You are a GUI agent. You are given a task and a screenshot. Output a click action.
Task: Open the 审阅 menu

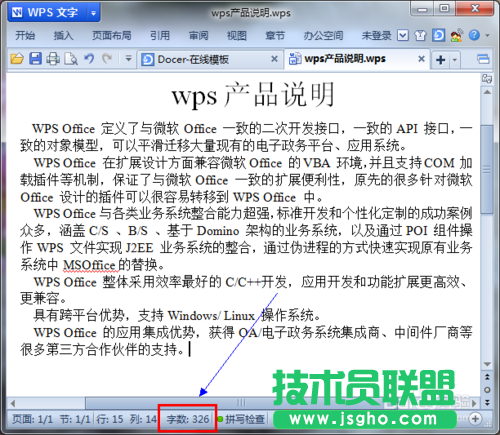(x=199, y=35)
